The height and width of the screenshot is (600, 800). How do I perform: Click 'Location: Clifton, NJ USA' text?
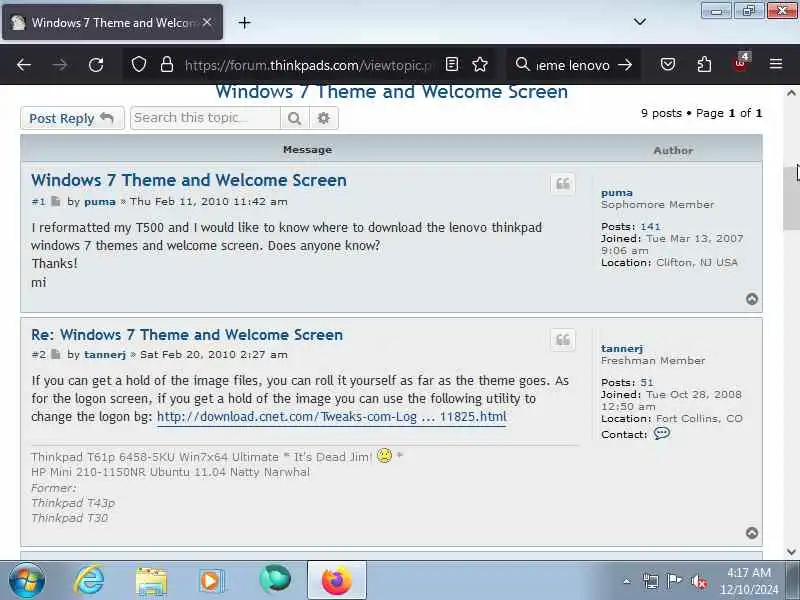point(669,263)
